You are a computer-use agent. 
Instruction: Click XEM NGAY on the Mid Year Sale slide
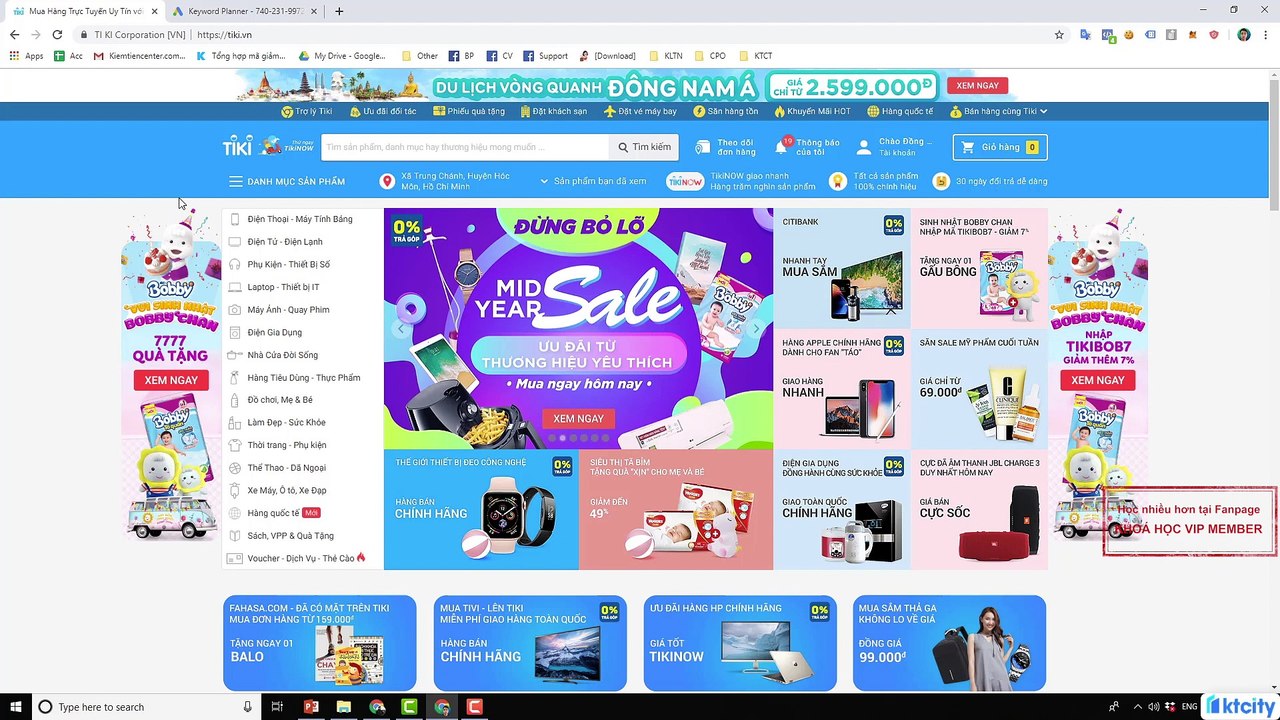578,419
